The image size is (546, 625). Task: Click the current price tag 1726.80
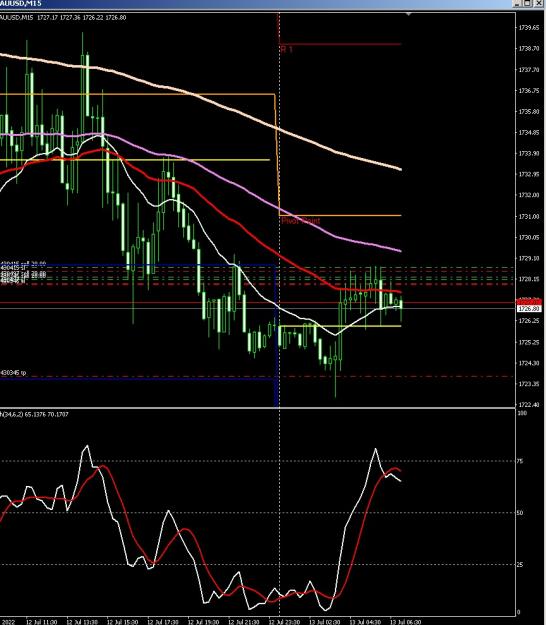point(529,309)
